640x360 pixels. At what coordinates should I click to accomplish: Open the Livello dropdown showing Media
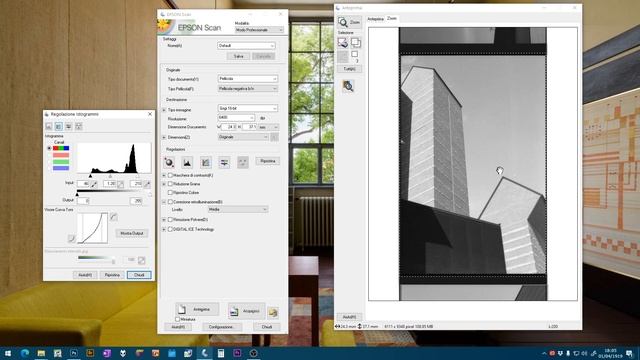238,209
